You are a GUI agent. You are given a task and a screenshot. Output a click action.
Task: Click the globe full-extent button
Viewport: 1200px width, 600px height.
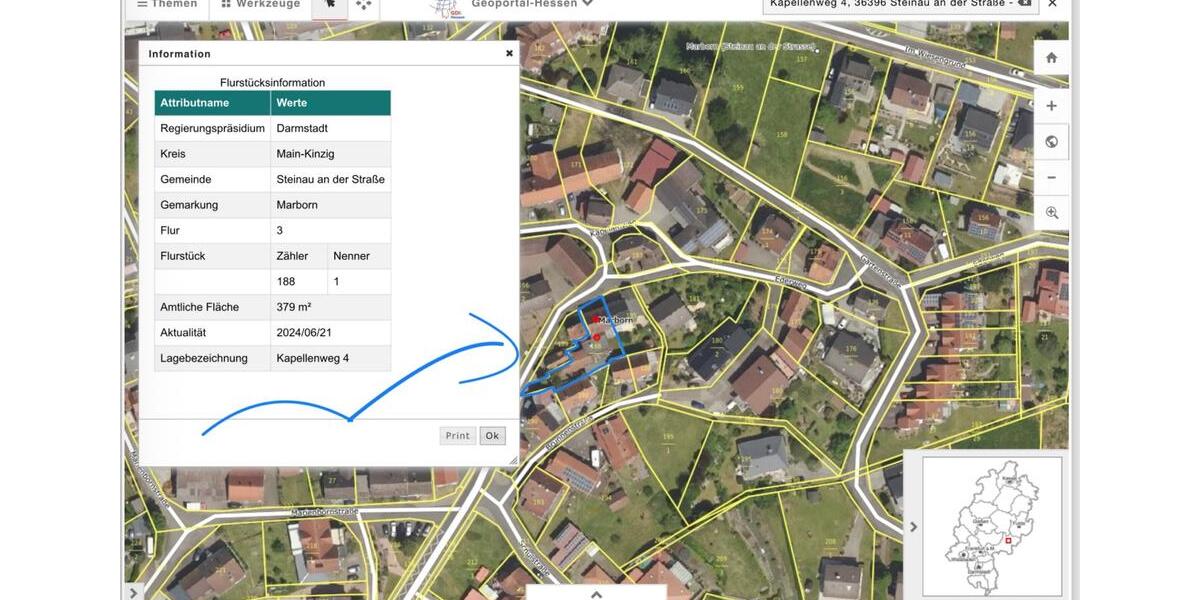click(x=1051, y=142)
